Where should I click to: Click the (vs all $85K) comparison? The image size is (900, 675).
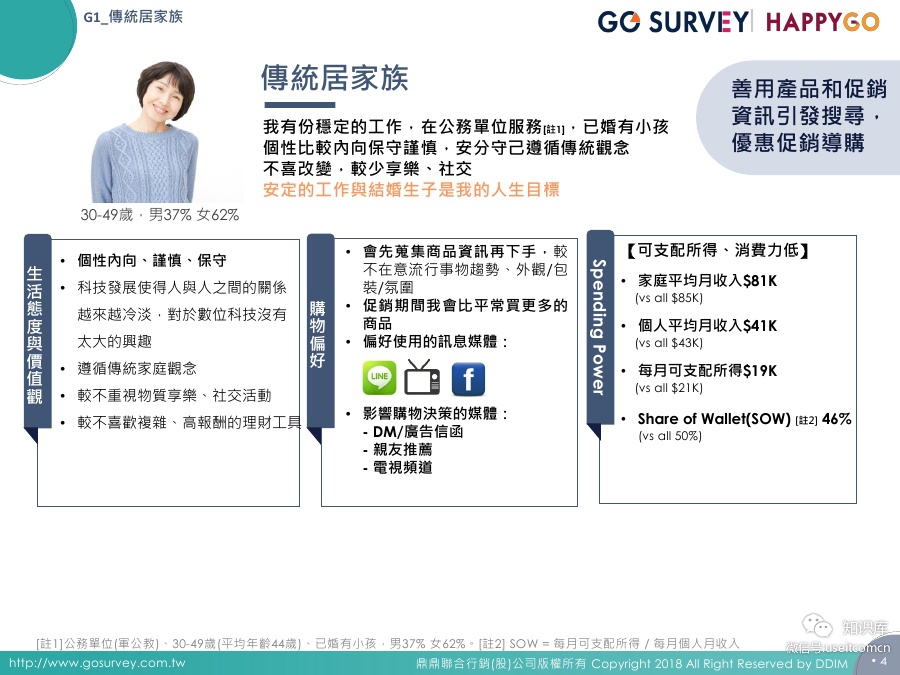click(x=669, y=298)
